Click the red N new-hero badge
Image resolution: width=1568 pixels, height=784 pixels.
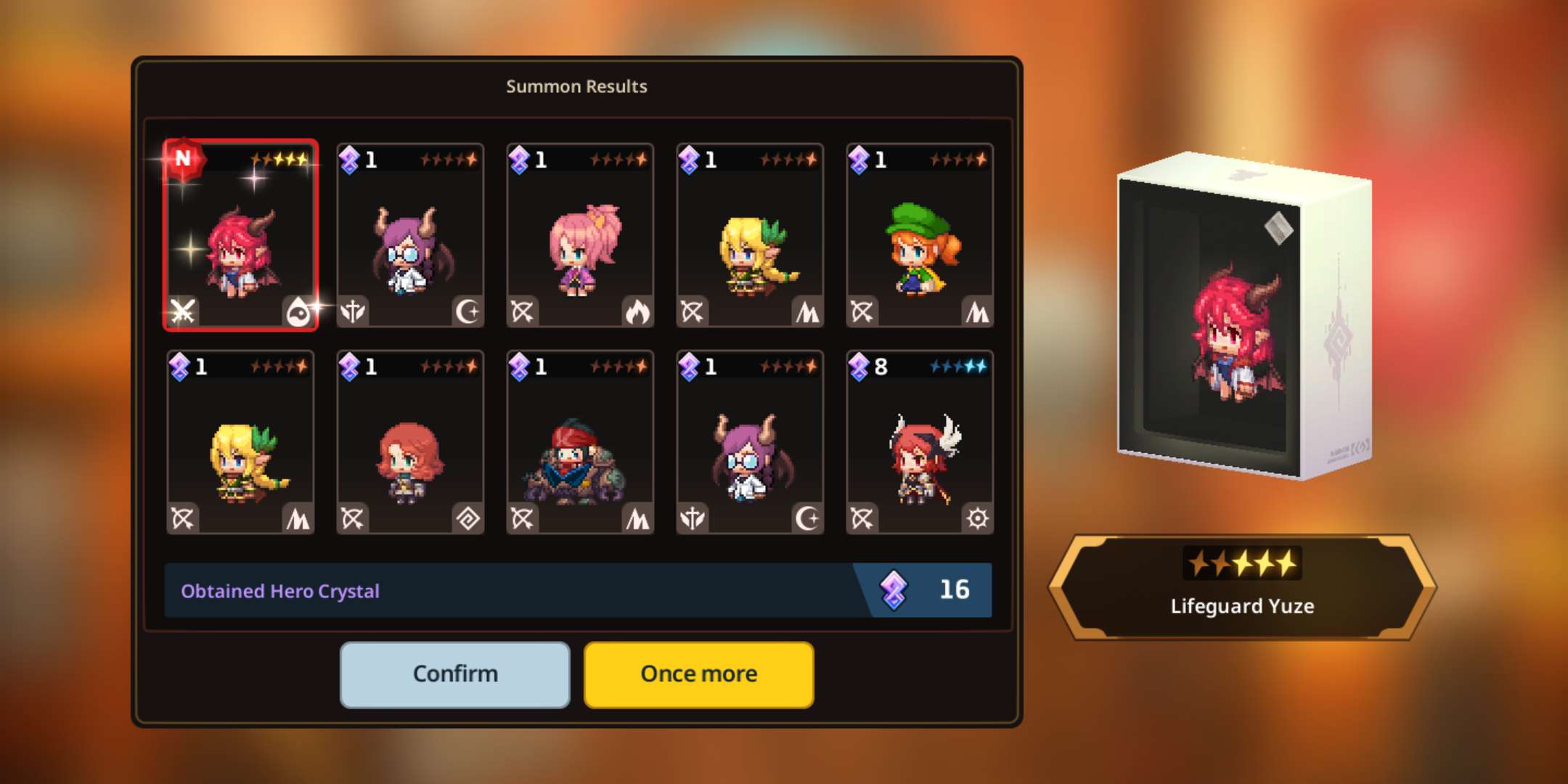[x=183, y=158]
